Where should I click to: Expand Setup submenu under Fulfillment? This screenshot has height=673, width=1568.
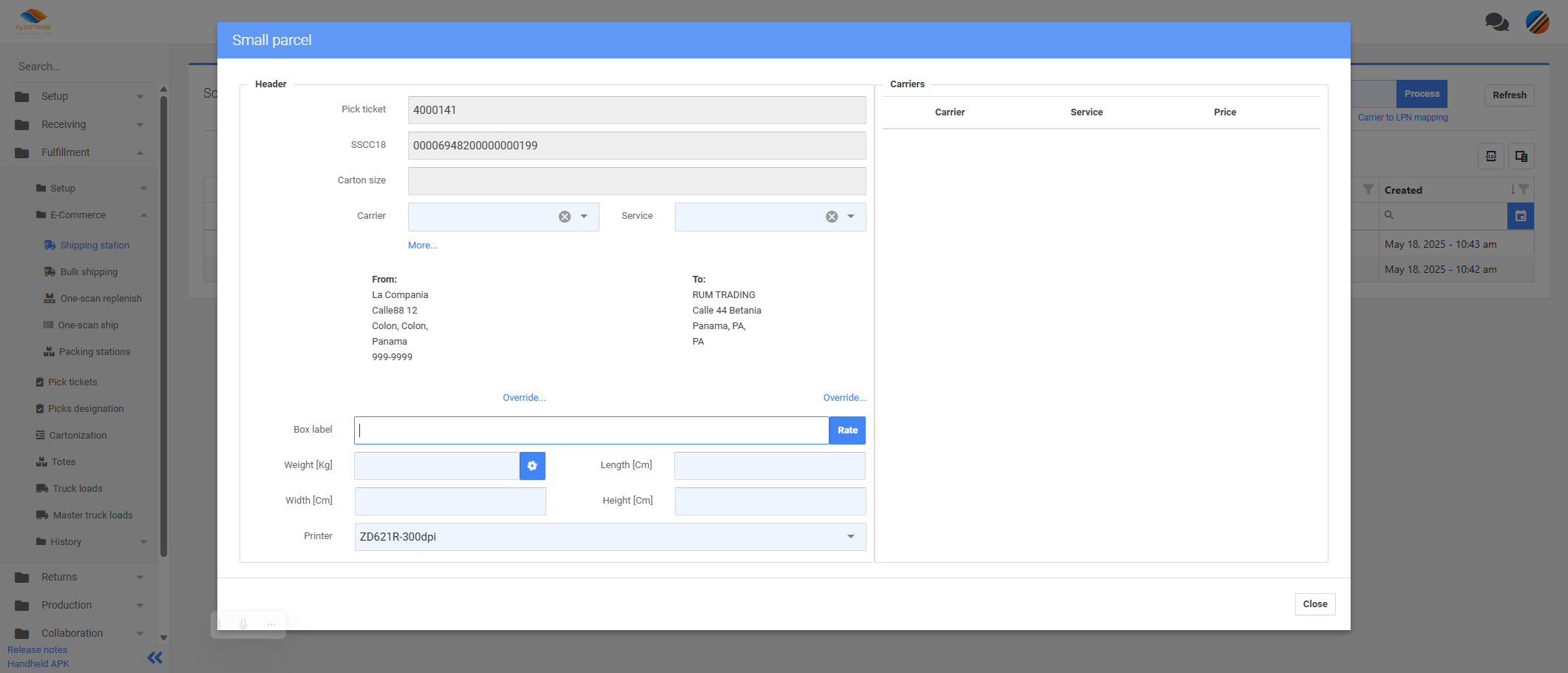tap(92, 189)
